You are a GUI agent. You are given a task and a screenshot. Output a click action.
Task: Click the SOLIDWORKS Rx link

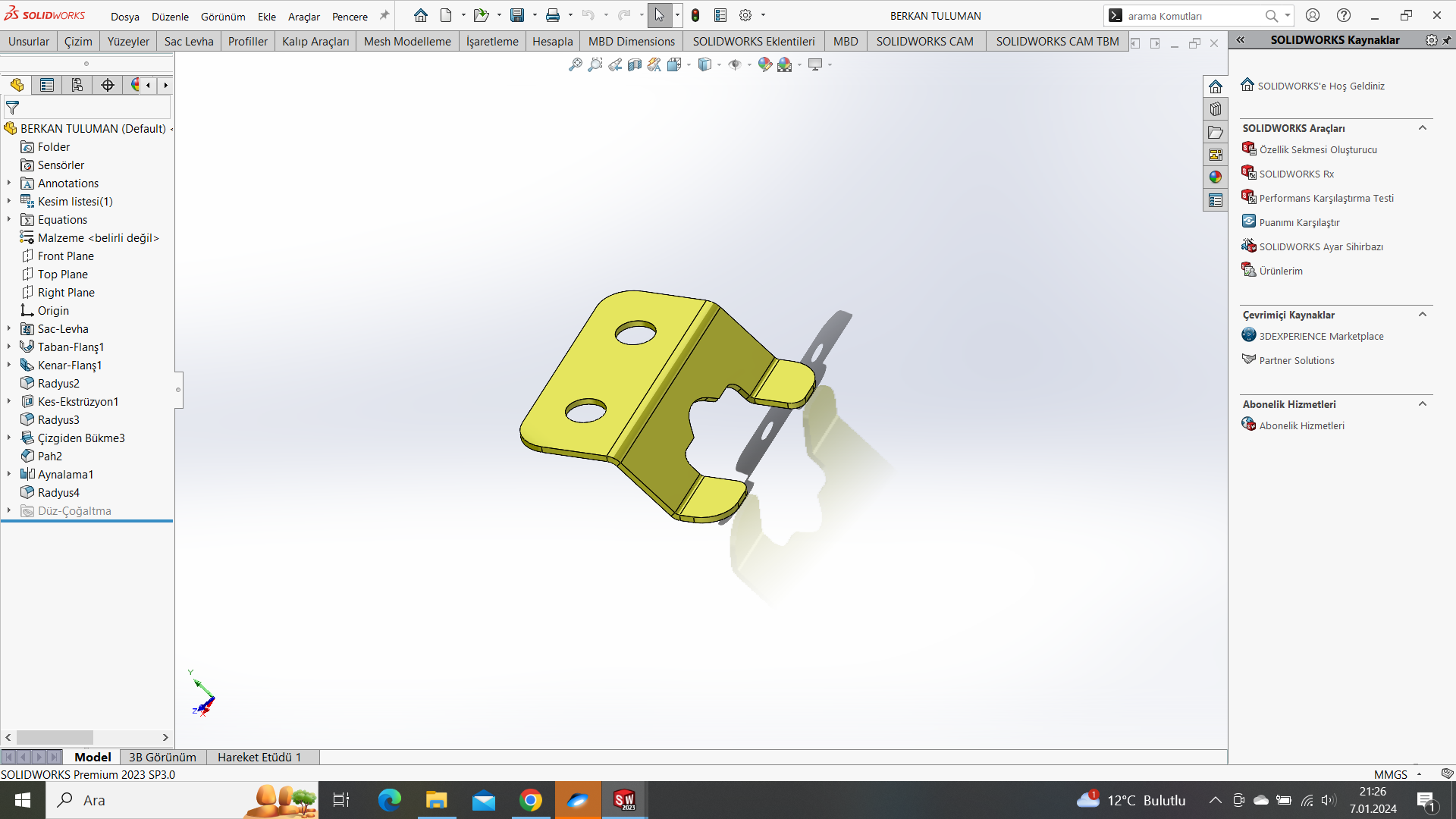[x=1296, y=174]
